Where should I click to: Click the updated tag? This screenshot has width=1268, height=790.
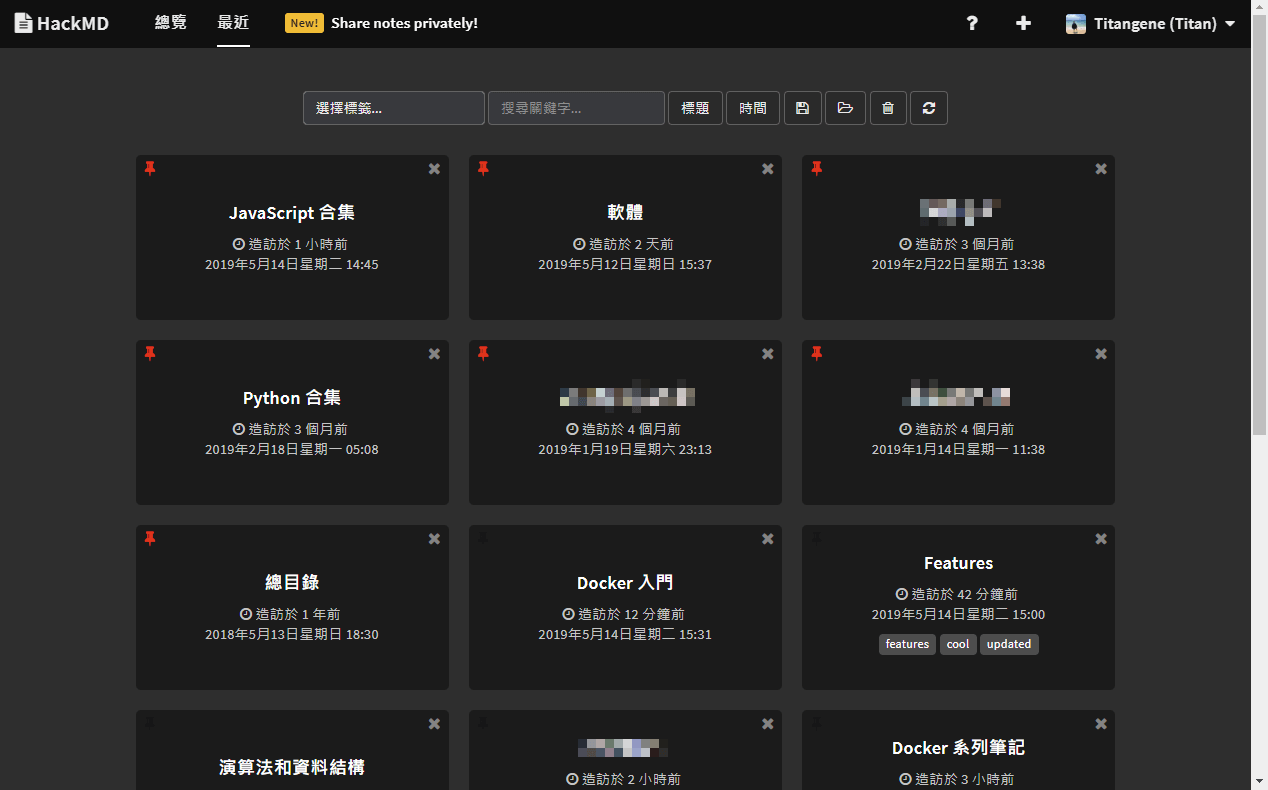(x=1009, y=644)
